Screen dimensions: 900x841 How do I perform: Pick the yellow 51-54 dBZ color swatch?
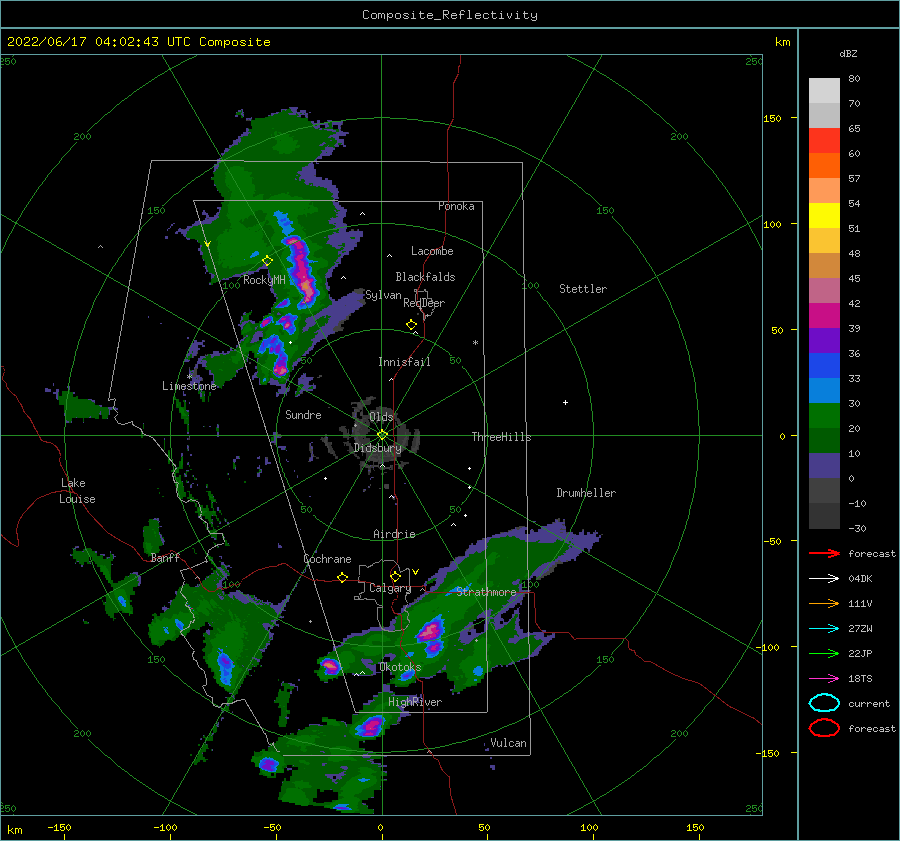pyautogui.click(x=824, y=216)
